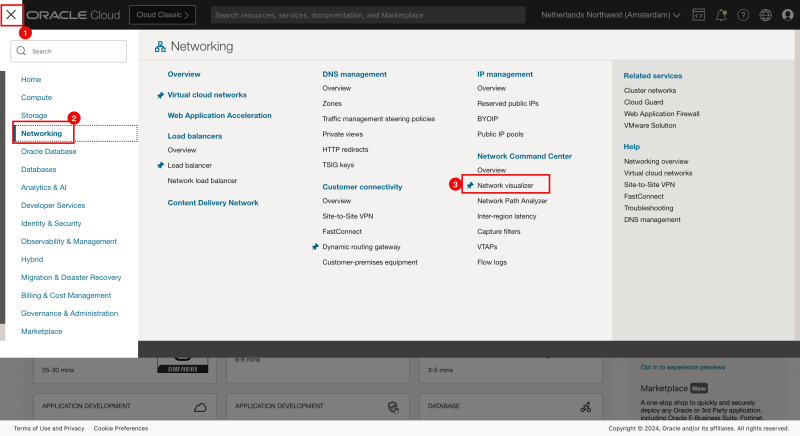
Task: Click the navigation menu Search field
Action: pos(76,50)
